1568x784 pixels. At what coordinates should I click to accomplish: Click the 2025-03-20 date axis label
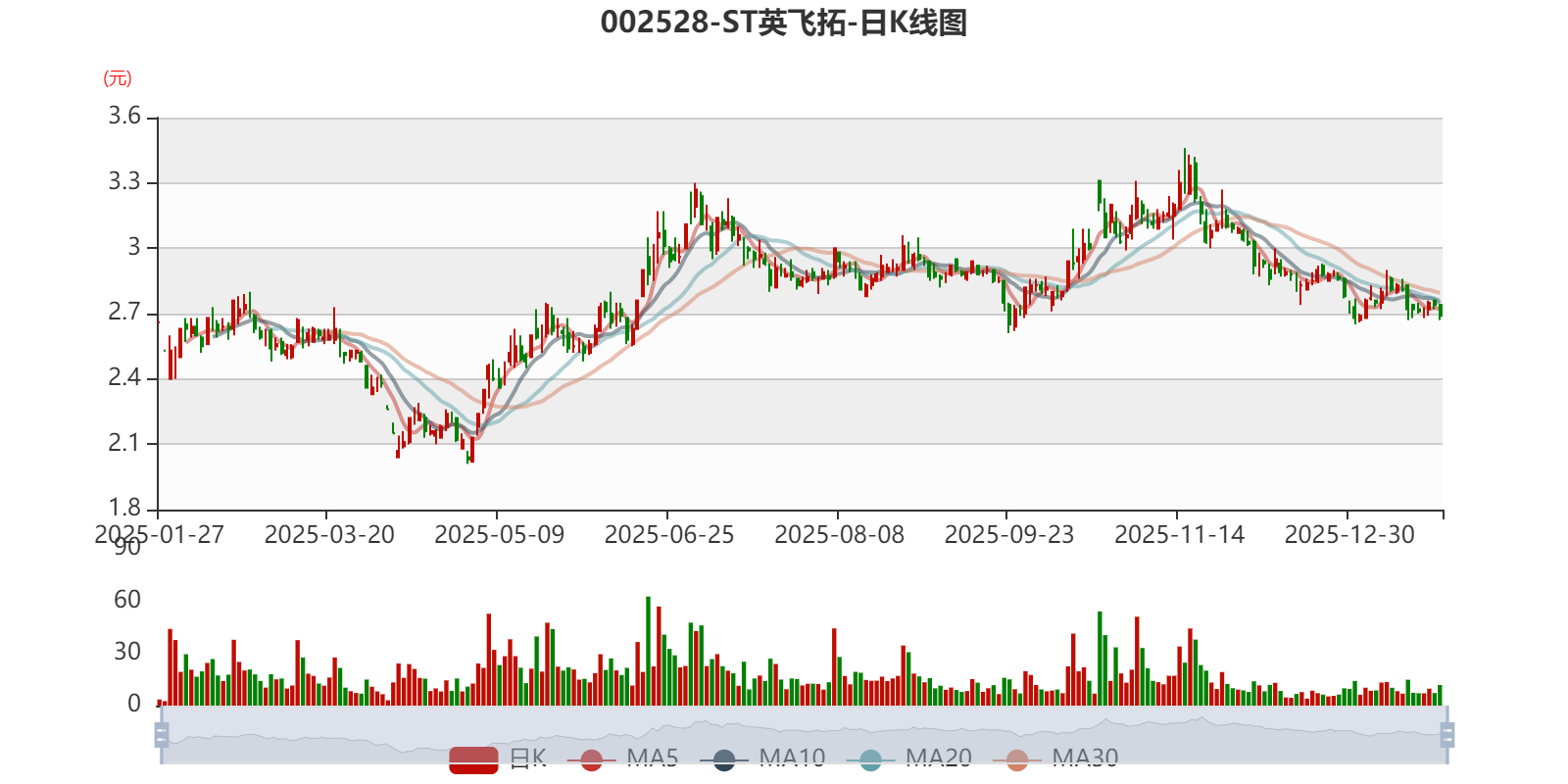pyautogui.click(x=329, y=535)
